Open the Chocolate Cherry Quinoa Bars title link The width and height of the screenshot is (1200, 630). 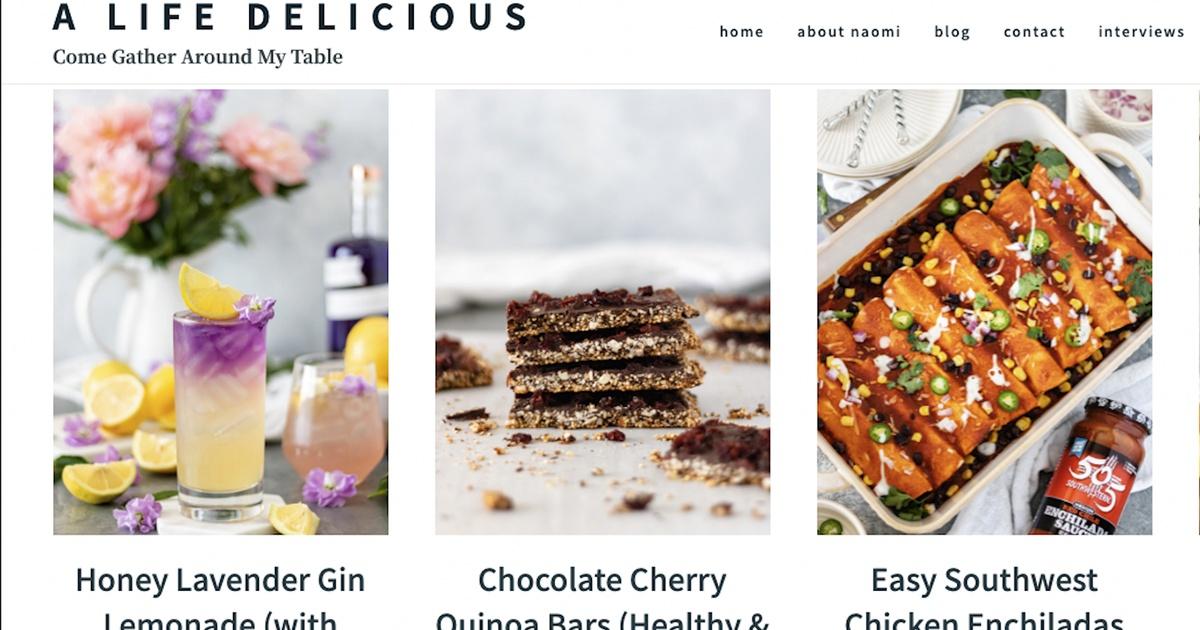click(x=602, y=598)
